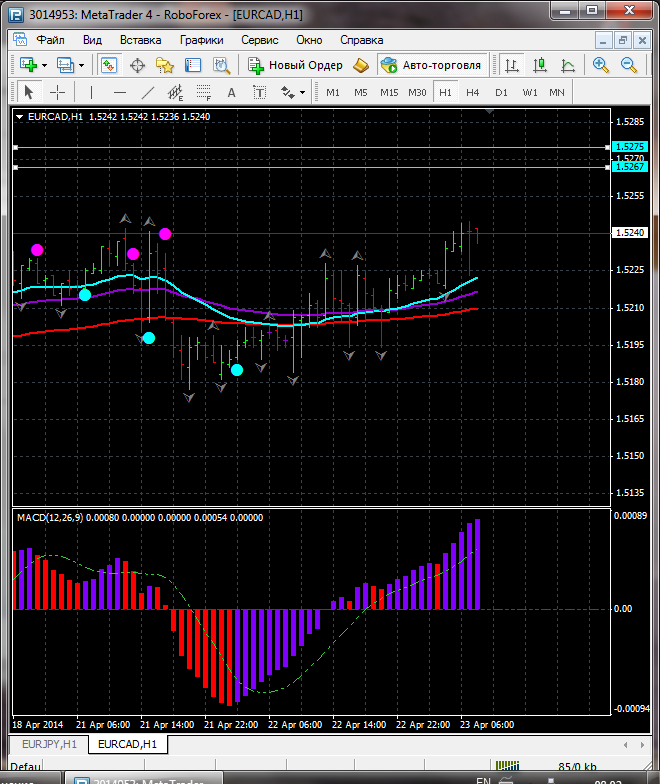Viewport: 660px width, 784px height.
Task: Open the Графики menu
Action: [x=201, y=40]
